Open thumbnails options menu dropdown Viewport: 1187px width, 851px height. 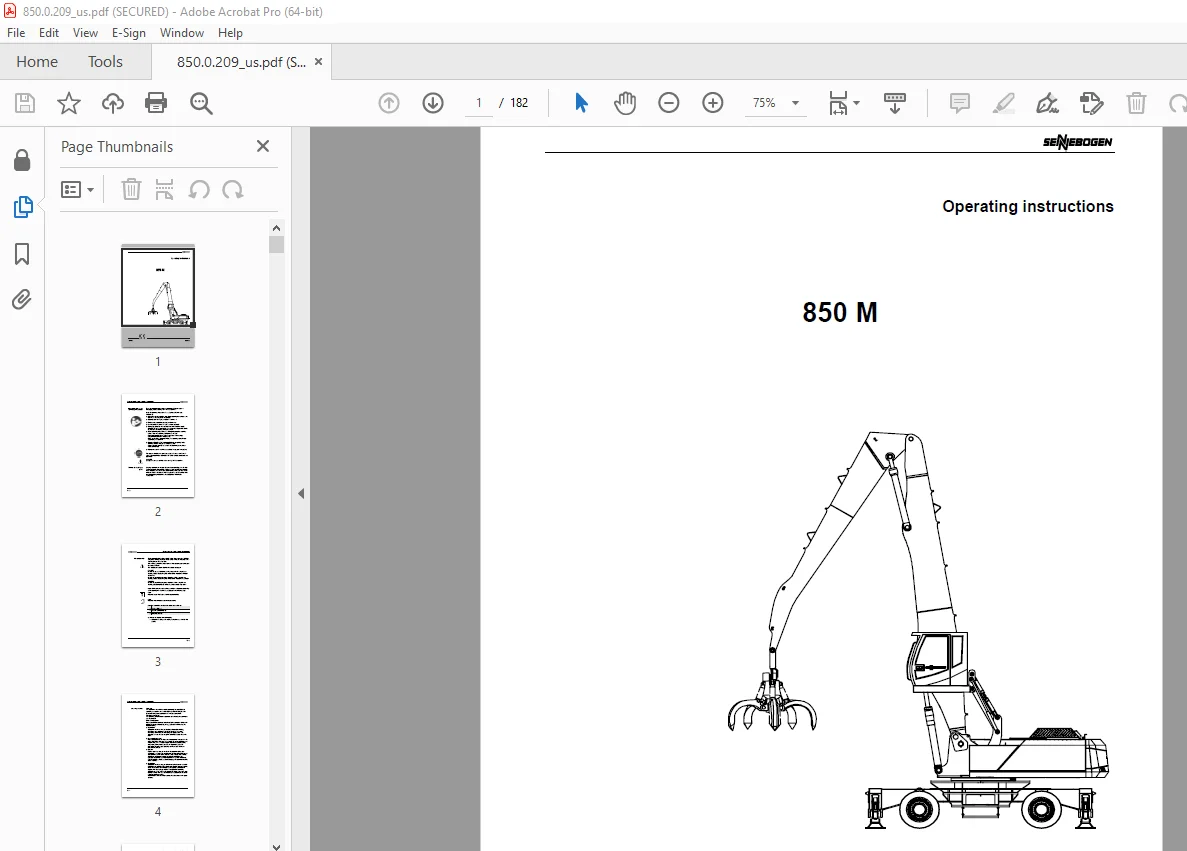(x=77, y=189)
